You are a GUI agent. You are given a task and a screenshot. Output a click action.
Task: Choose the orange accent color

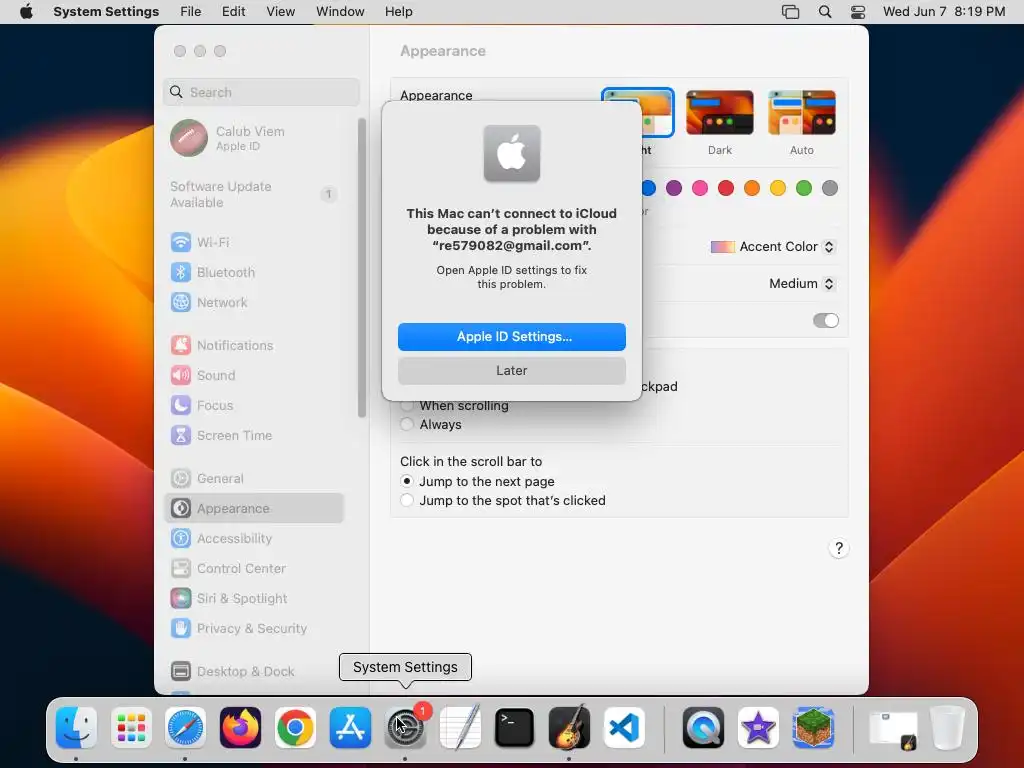pyautogui.click(x=752, y=189)
